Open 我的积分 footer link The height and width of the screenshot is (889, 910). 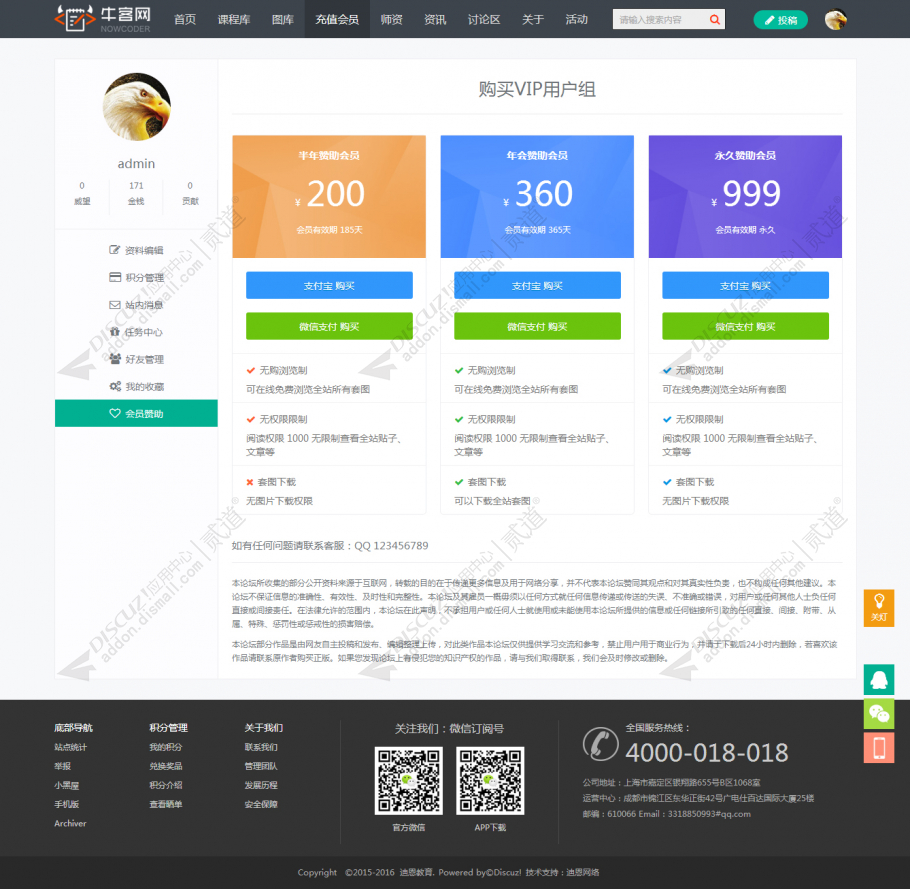coord(165,747)
